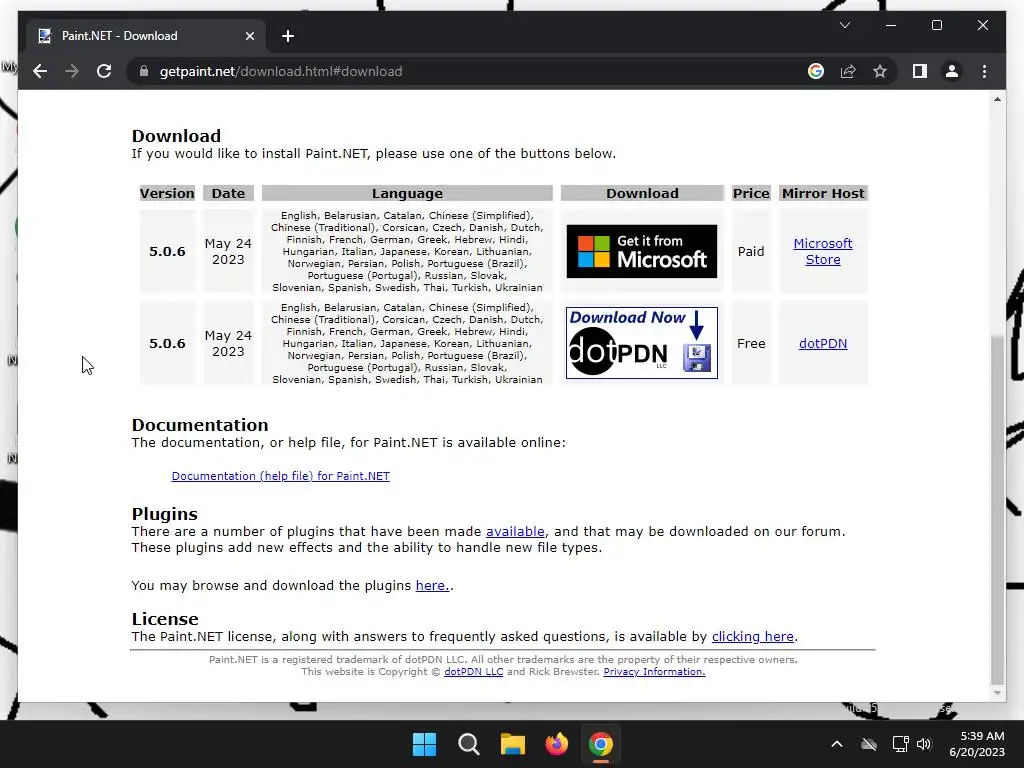Open Chrome's three-dot menu
The height and width of the screenshot is (768, 1024).
(x=984, y=71)
